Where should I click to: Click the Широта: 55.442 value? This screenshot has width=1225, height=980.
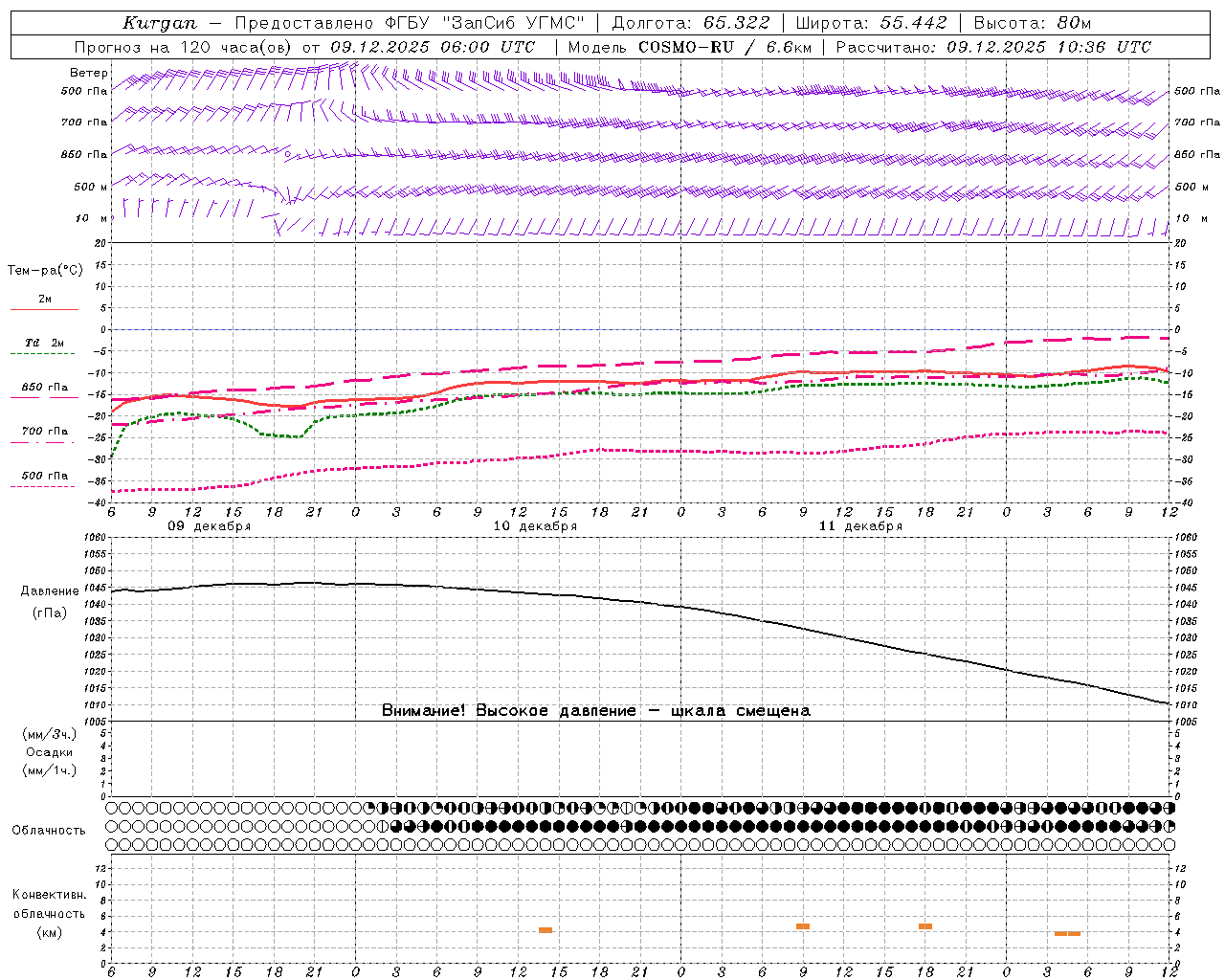(x=872, y=23)
